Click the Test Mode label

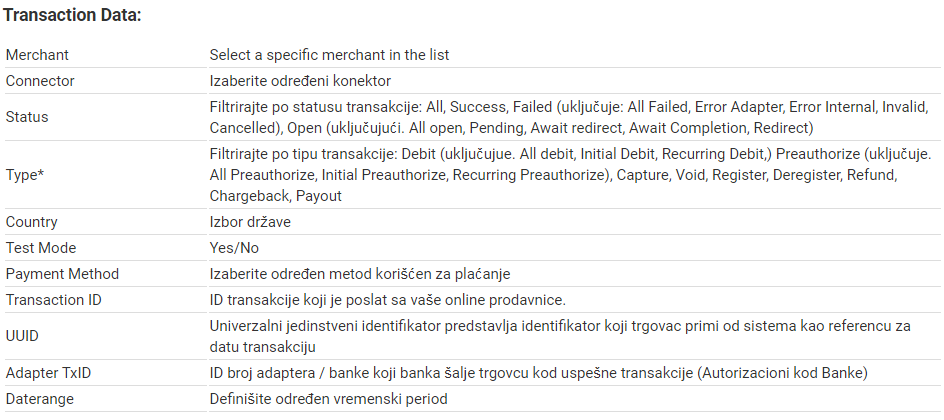click(x=41, y=248)
